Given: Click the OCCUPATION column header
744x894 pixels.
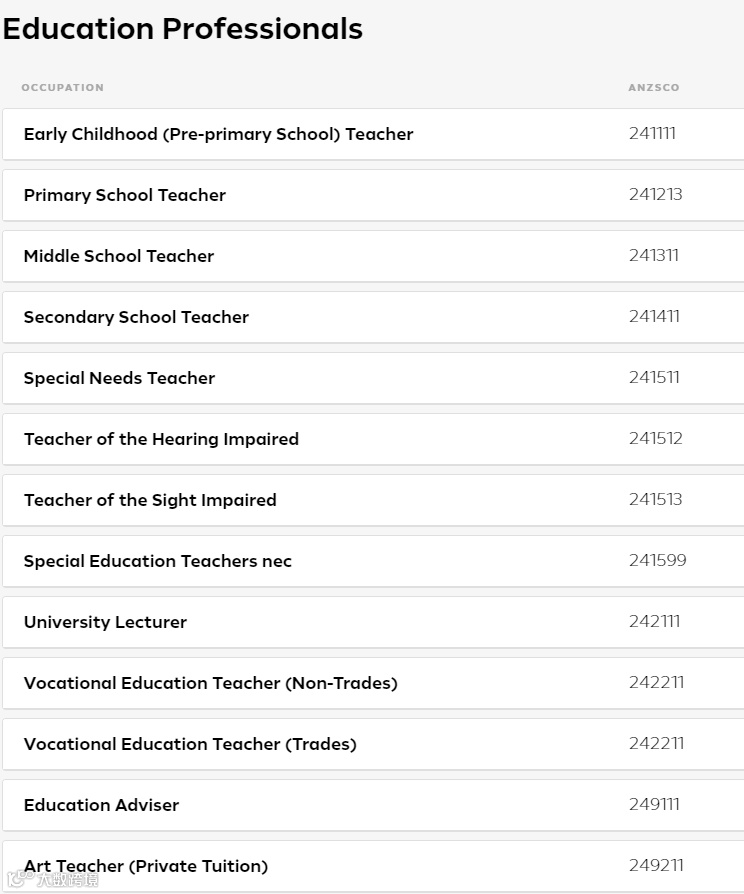Looking at the screenshot, I should pyautogui.click(x=62, y=88).
